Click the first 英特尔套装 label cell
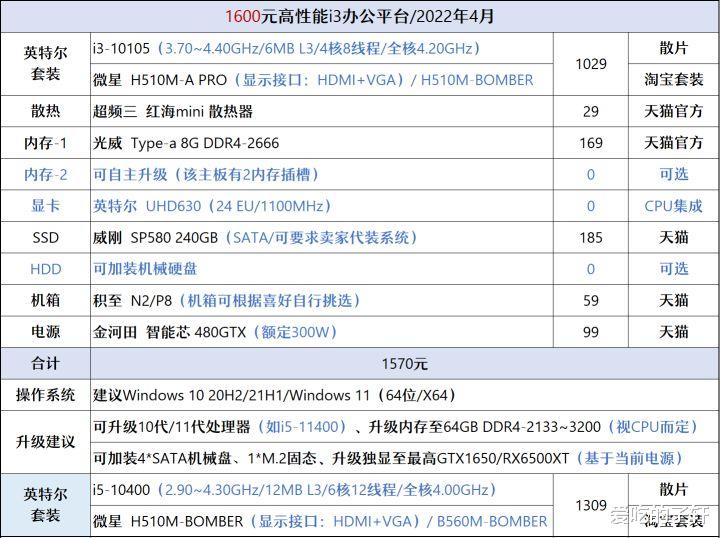 tap(45, 64)
